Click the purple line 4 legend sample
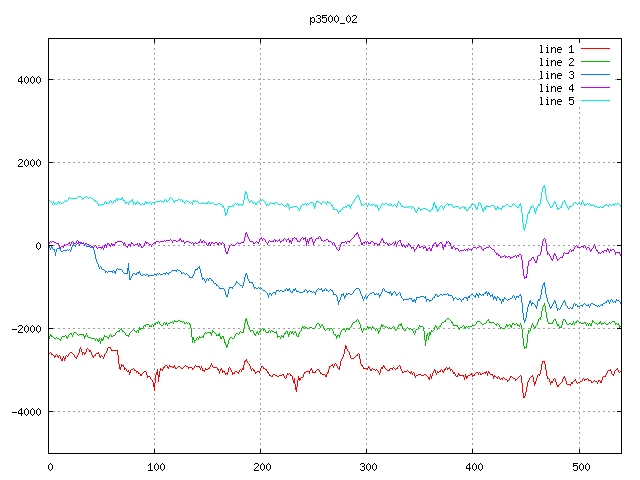The height and width of the screenshot is (480, 640). [595, 87]
